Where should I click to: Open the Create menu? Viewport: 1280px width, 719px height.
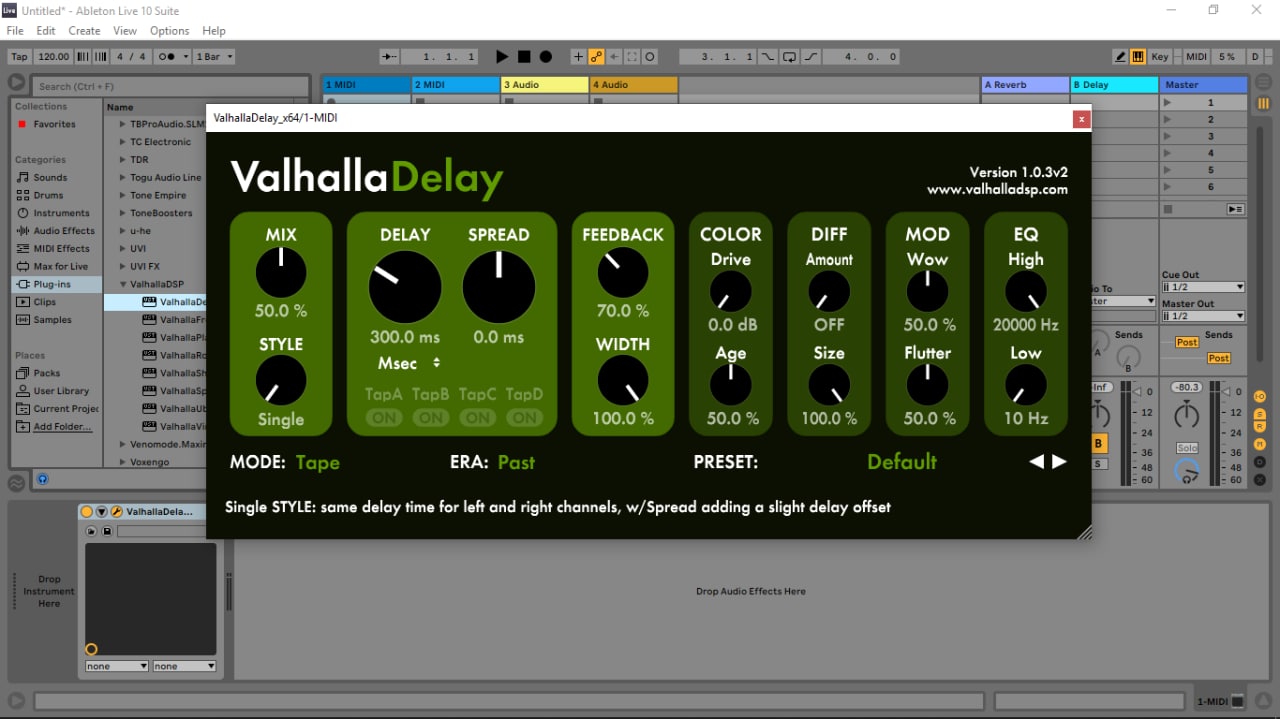point(84,31)
